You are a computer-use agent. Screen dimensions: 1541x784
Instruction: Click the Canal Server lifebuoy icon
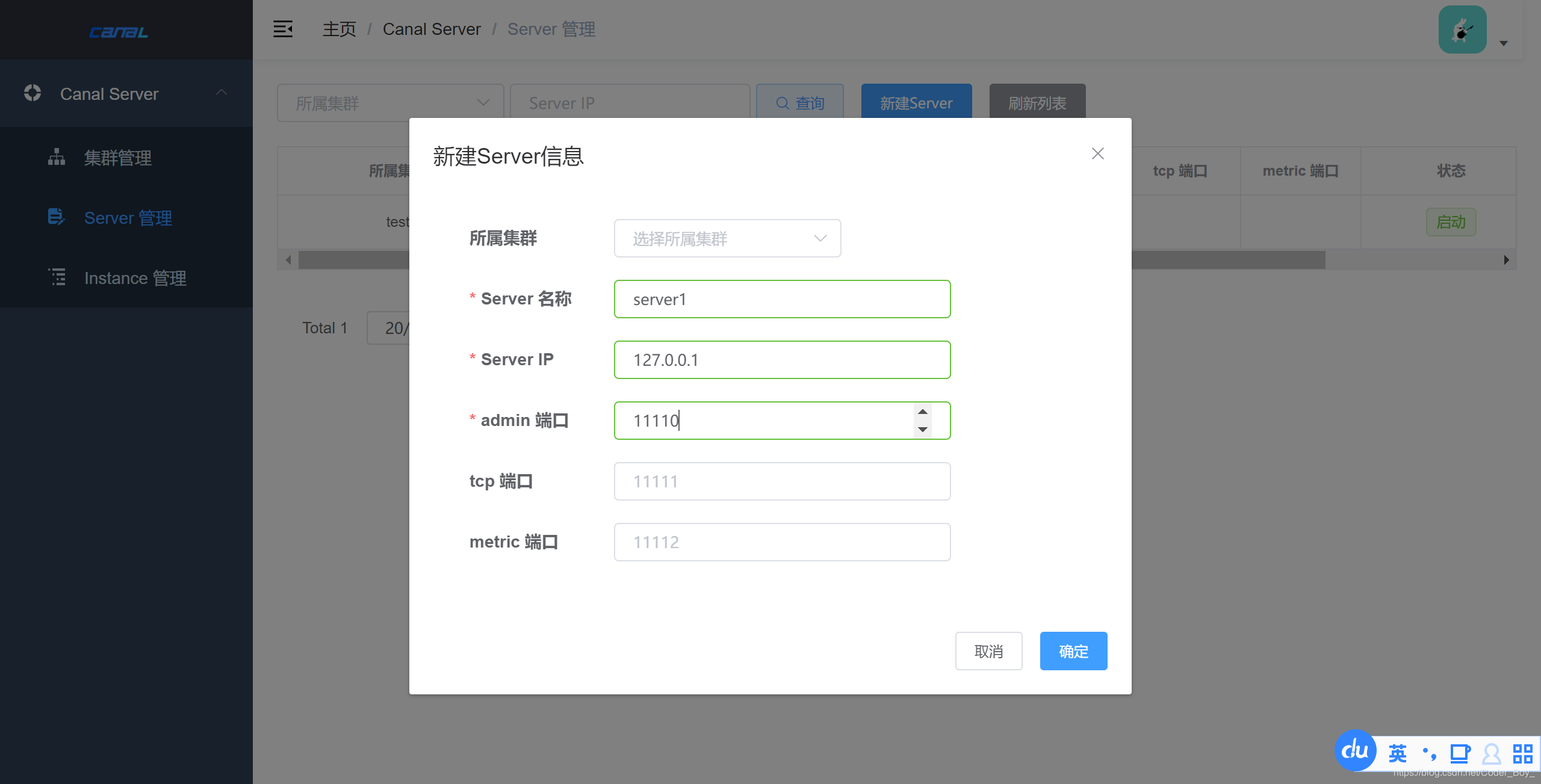pos(33,93)
